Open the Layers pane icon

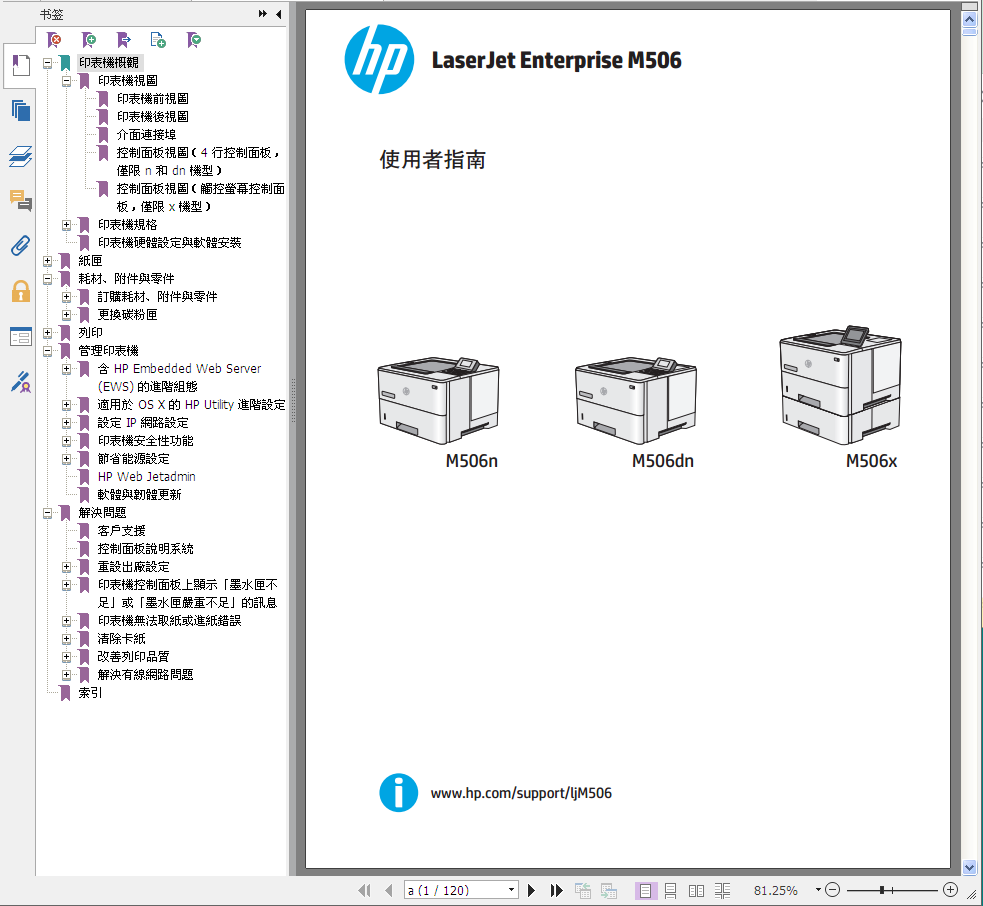20,156
